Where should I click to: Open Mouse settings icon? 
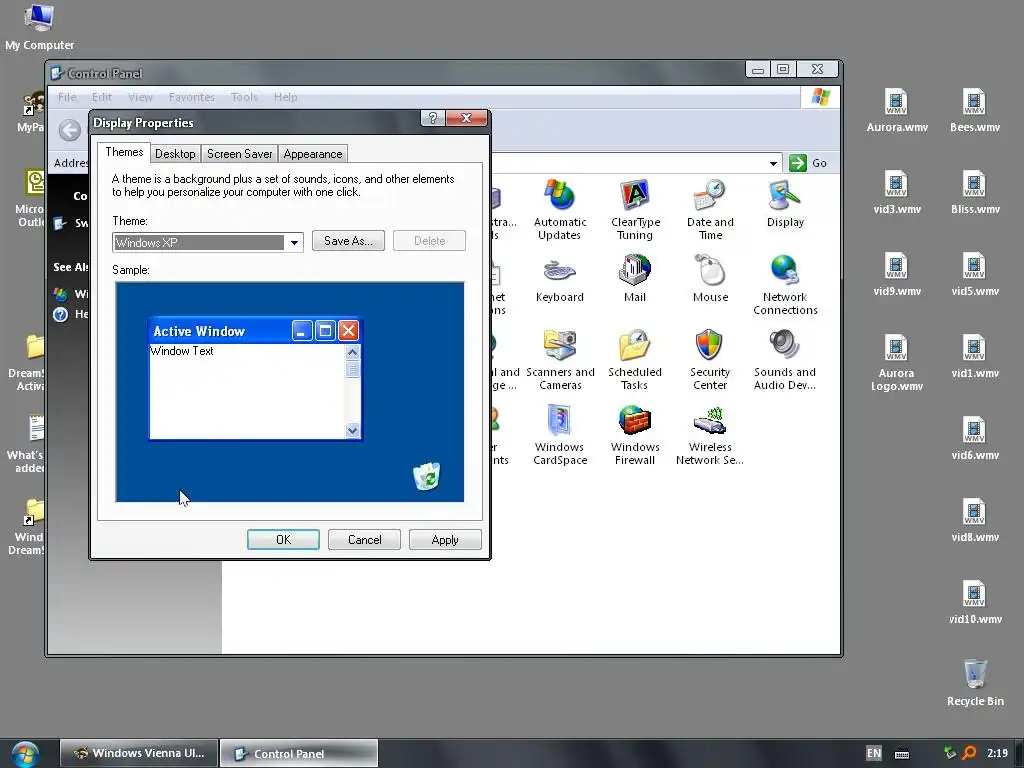(710, 279)
